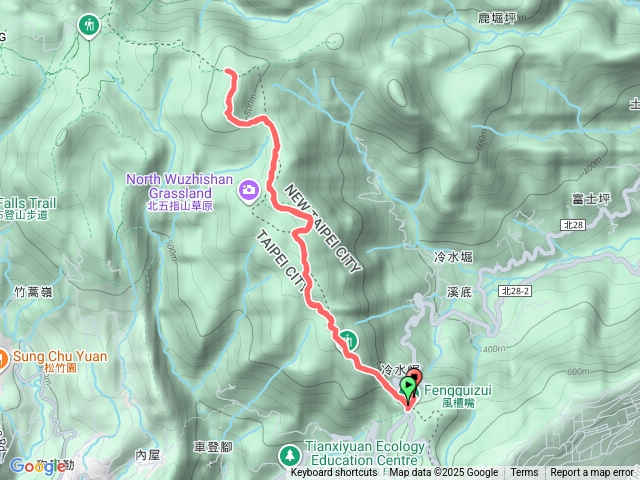The image size is (640, 480).
Task: Click the red track's northern endpoint
Action: (x=228, y=71)
